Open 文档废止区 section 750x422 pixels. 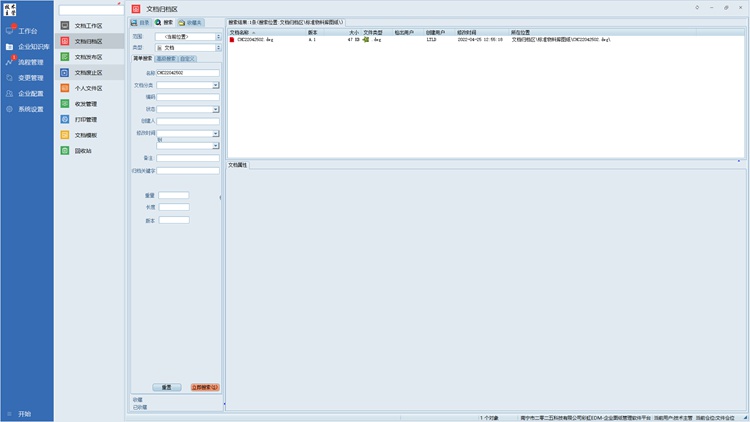[88, 72]
